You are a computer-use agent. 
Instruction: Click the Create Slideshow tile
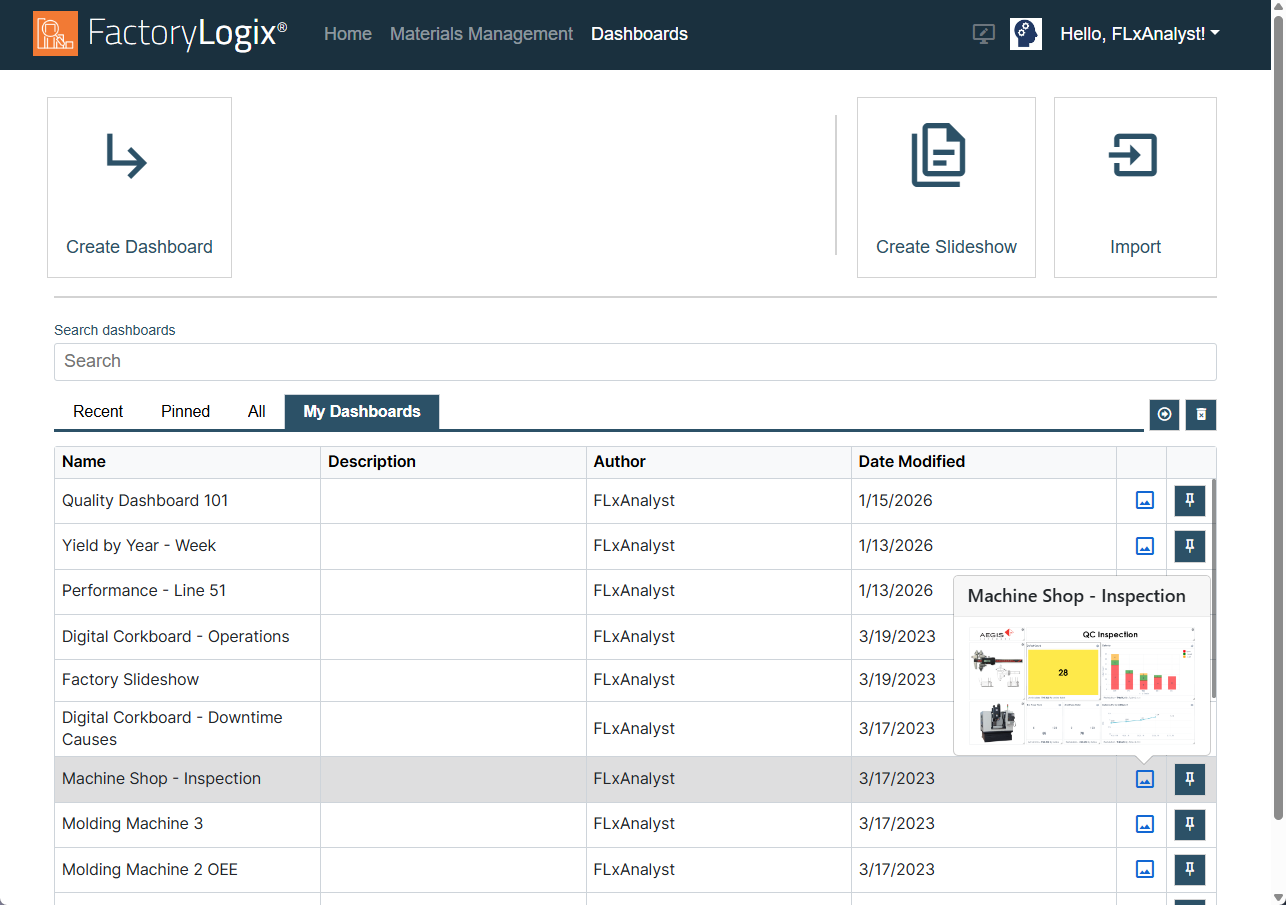coord(946,187)
